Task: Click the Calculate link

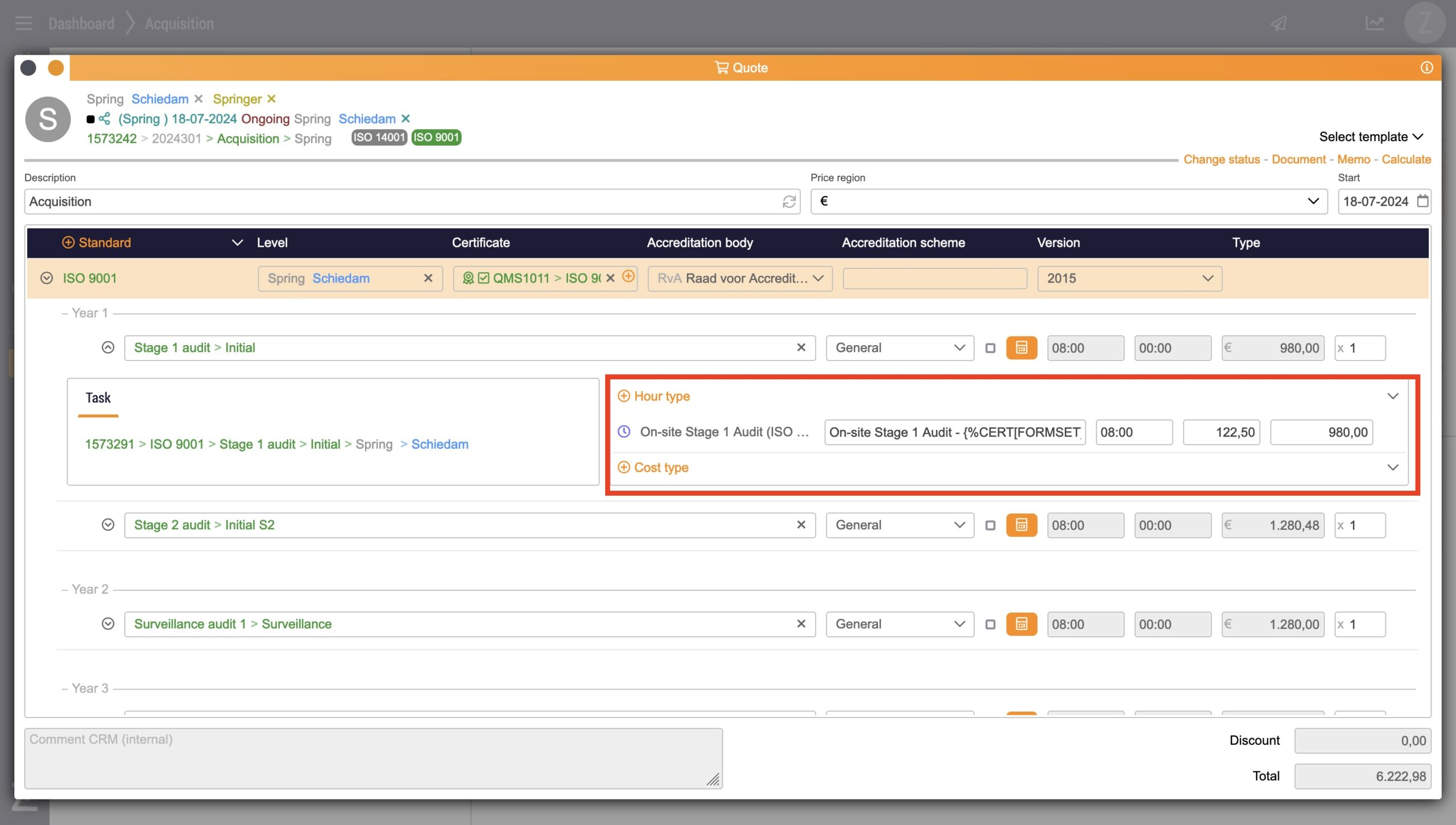Action: click(1406, 160)
